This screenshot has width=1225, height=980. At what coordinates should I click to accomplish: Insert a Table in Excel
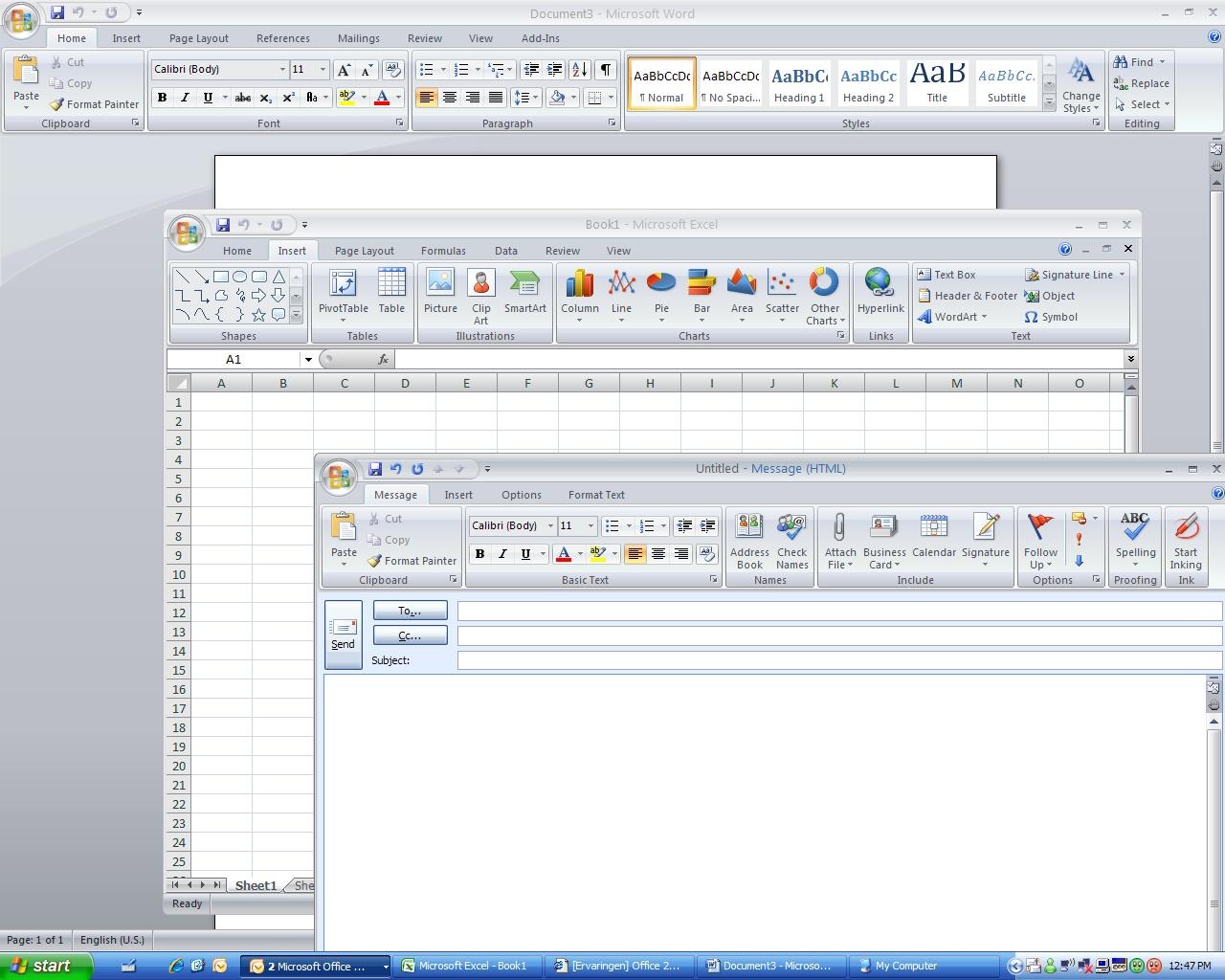pos(391,291)
